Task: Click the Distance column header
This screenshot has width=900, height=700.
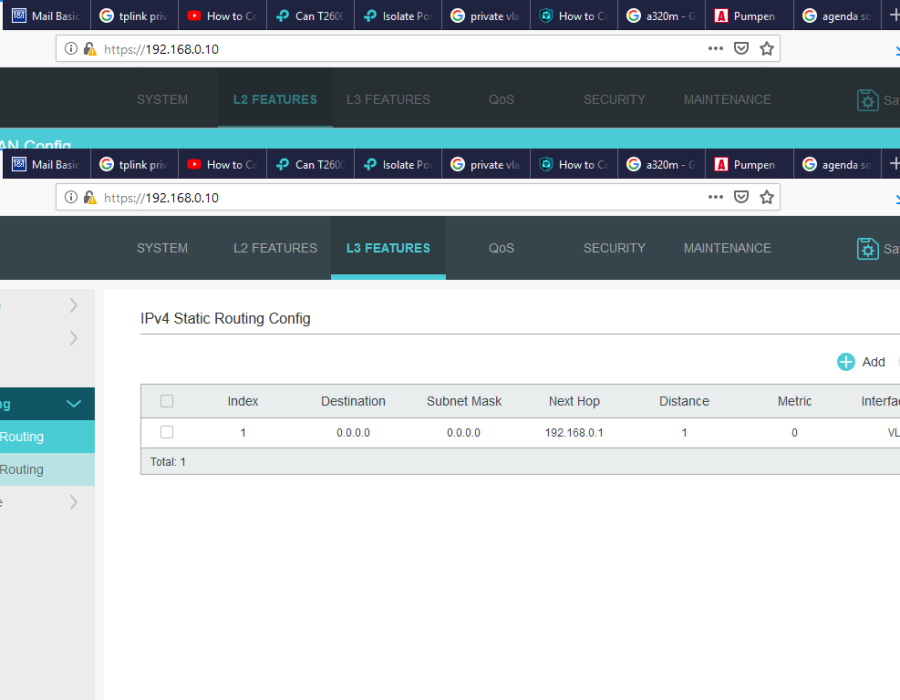Action: (684, 401)
